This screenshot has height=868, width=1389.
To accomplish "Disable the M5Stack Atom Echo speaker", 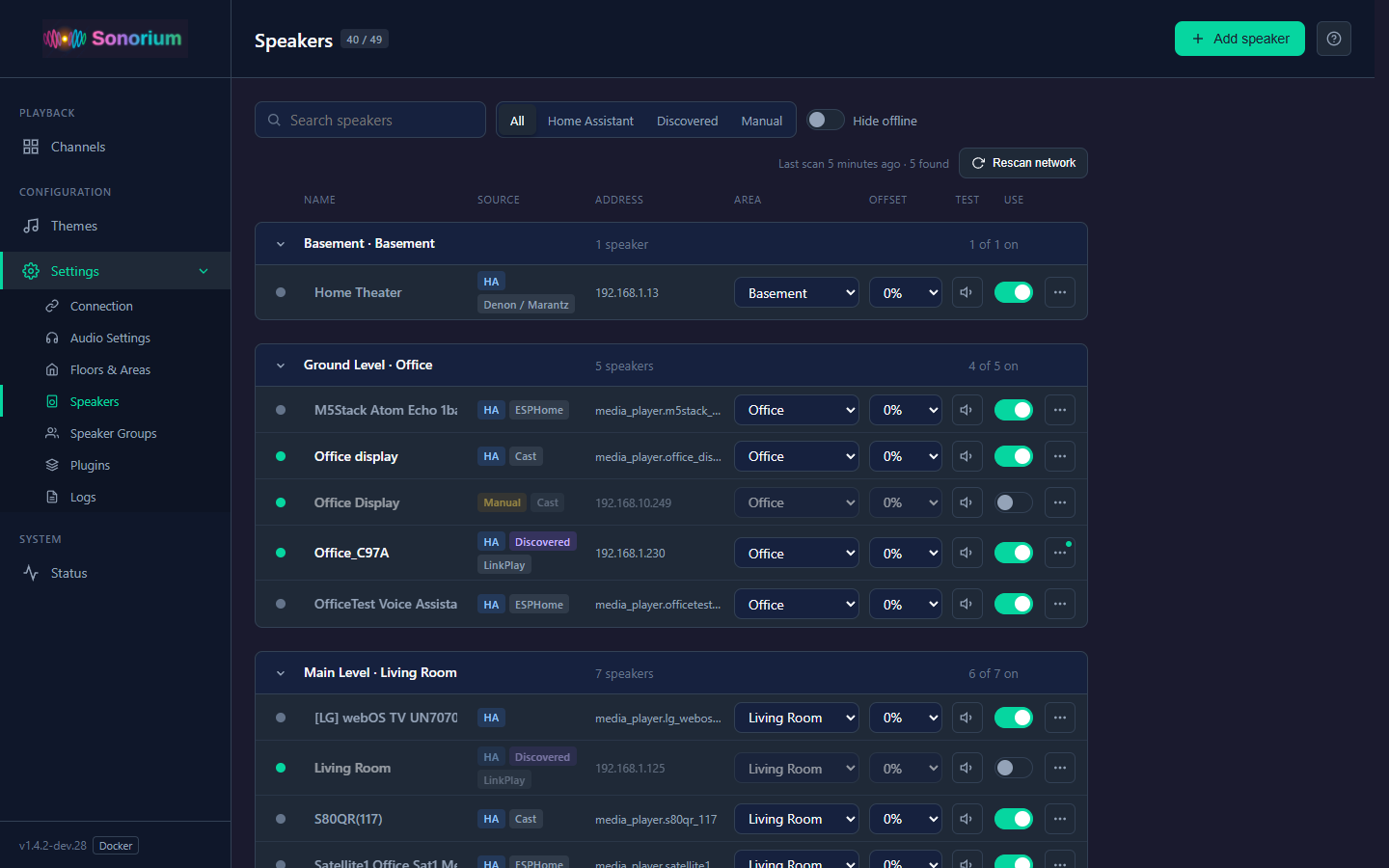I will pos(1014,410).
